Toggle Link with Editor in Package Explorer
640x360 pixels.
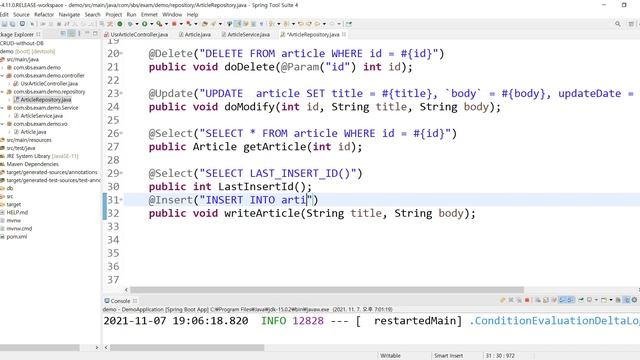coord(72,34)
